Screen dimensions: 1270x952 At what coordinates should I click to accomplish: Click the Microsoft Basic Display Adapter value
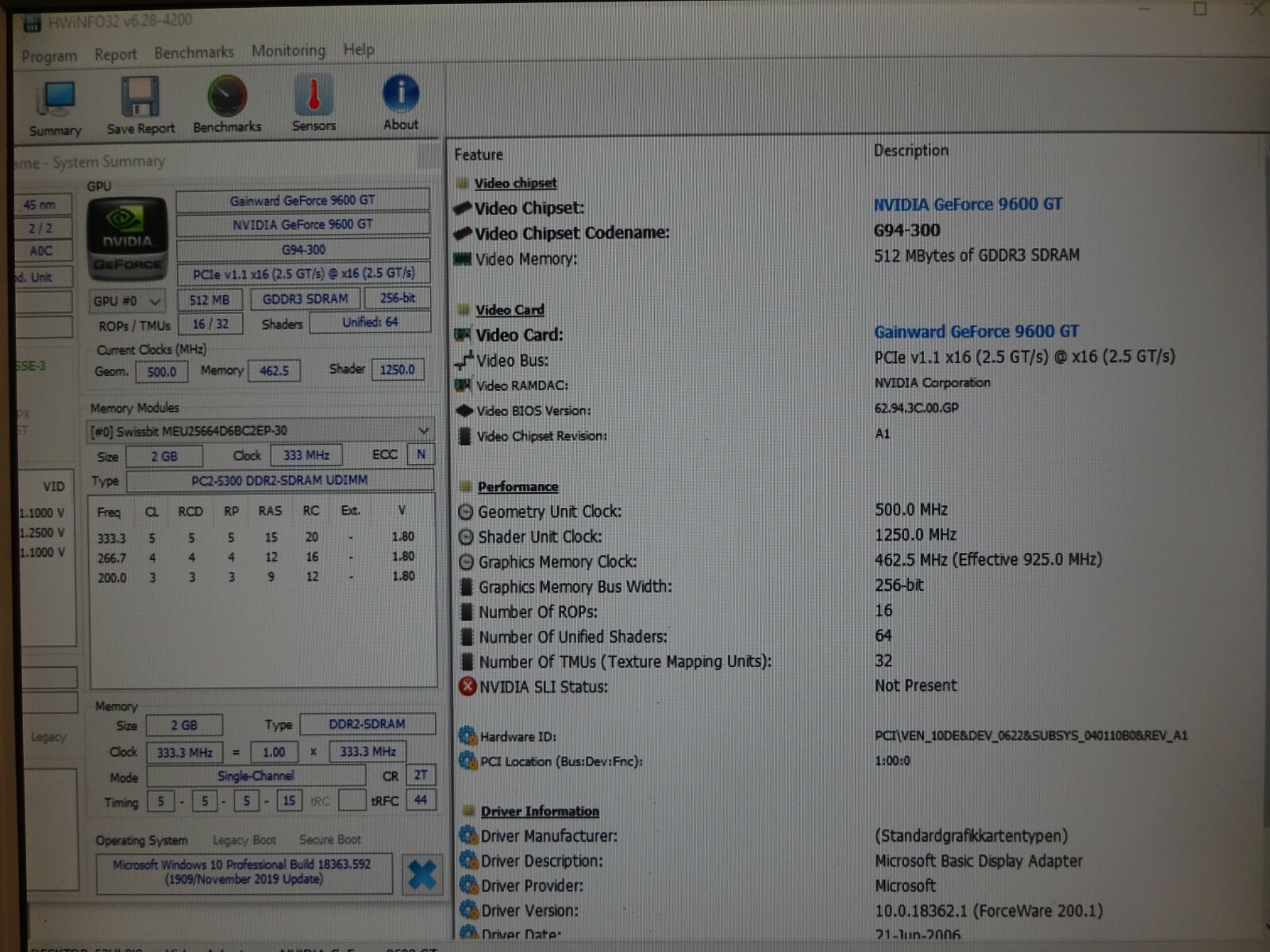pos(979,861)
